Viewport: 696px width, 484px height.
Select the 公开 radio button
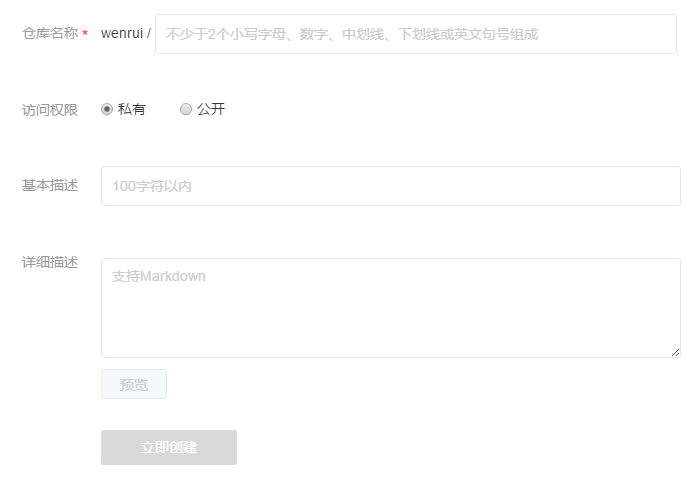186,109
